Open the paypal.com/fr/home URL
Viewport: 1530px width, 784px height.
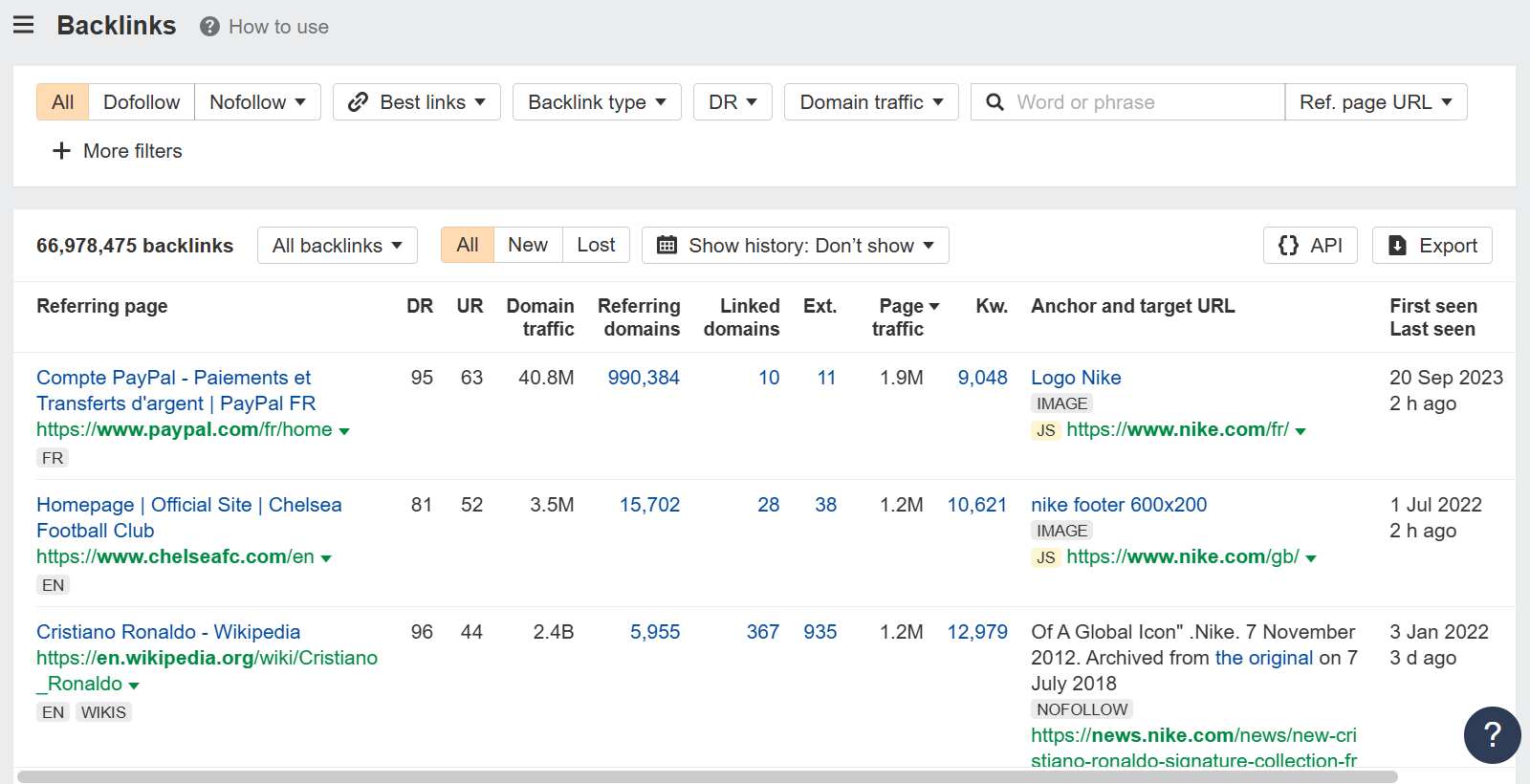pyautogui.click(x=185, y=429)
